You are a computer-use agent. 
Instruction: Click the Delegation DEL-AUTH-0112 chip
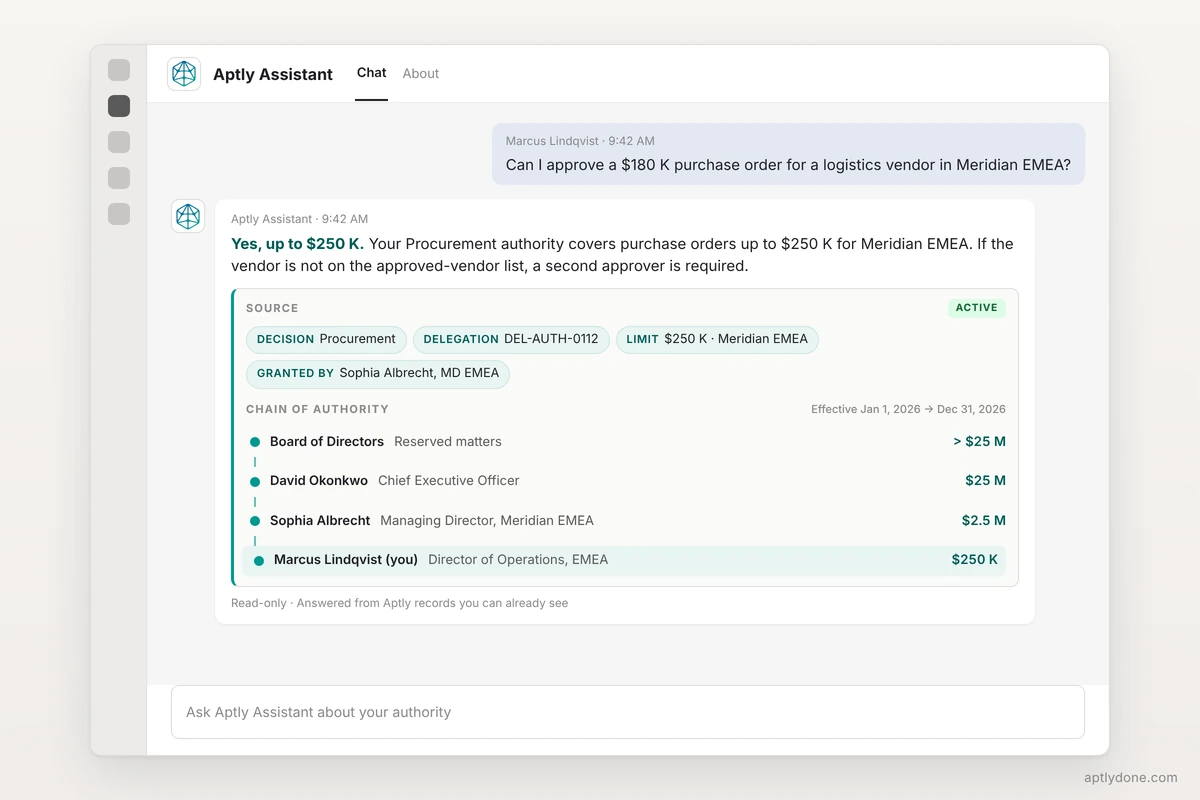(x=511, y=339)
